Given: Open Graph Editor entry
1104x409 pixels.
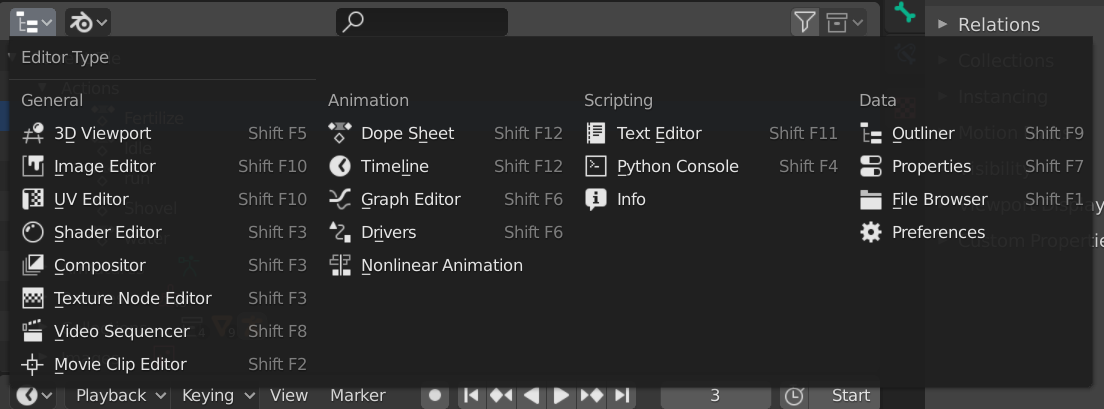Looking at the screenshot, I should pos(446,199).
